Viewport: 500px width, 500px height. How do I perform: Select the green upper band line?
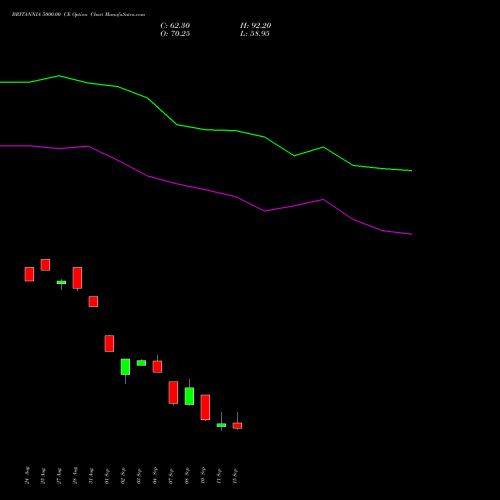point(206,129)
